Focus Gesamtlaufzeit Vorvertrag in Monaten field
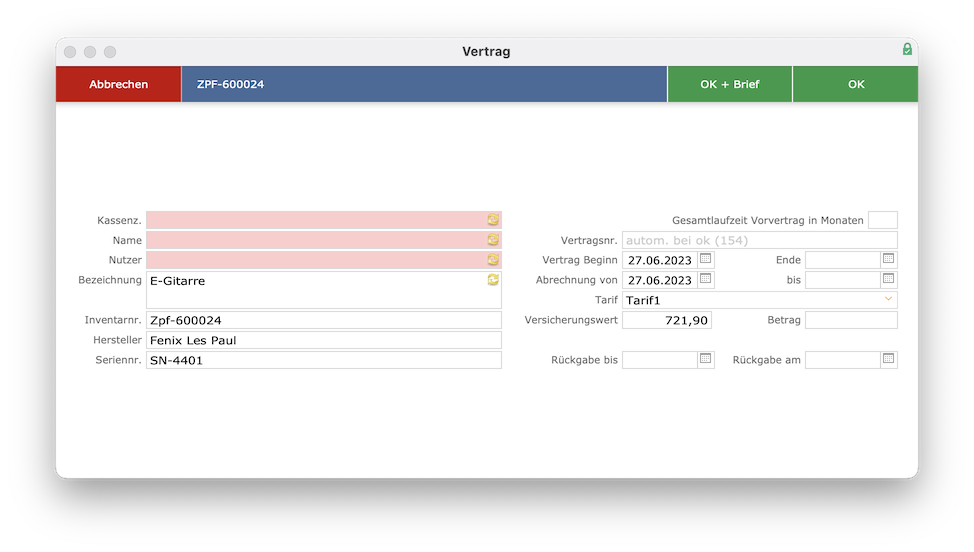This screenshot has width=974, height=552. coord(882,220)
